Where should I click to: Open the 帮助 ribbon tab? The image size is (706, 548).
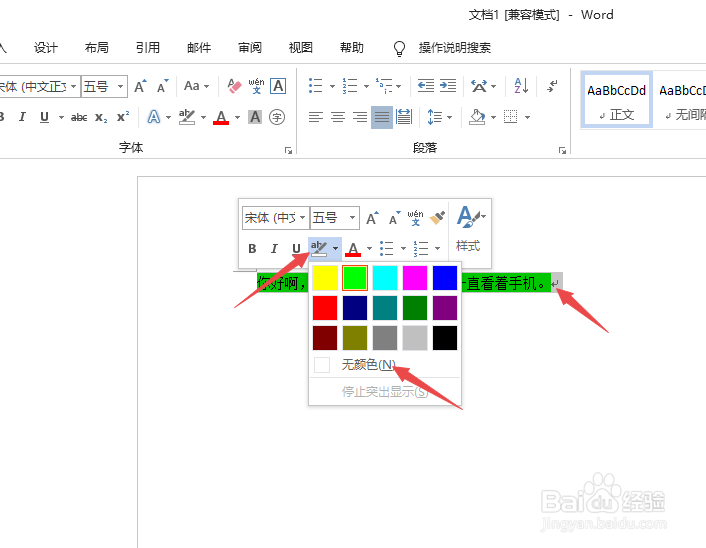pyautogui.click(x=352, y=48)
